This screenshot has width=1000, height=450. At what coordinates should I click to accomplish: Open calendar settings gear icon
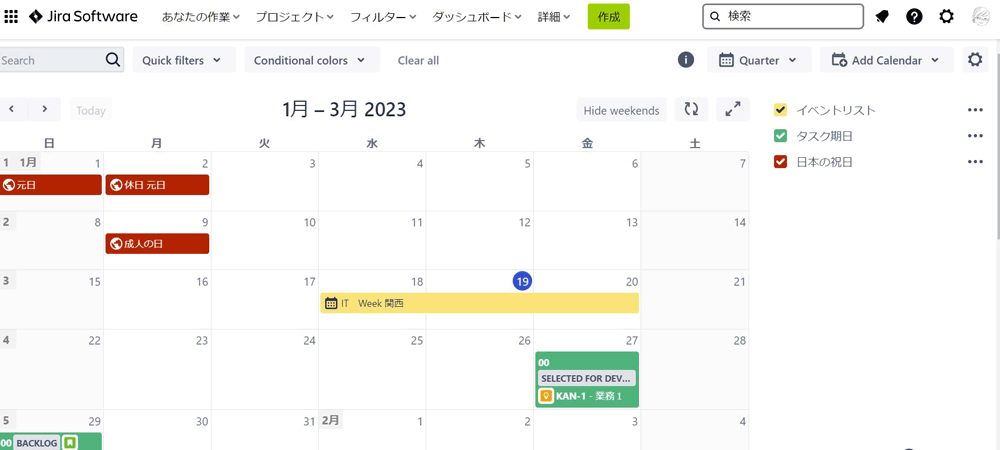point(976,60)
